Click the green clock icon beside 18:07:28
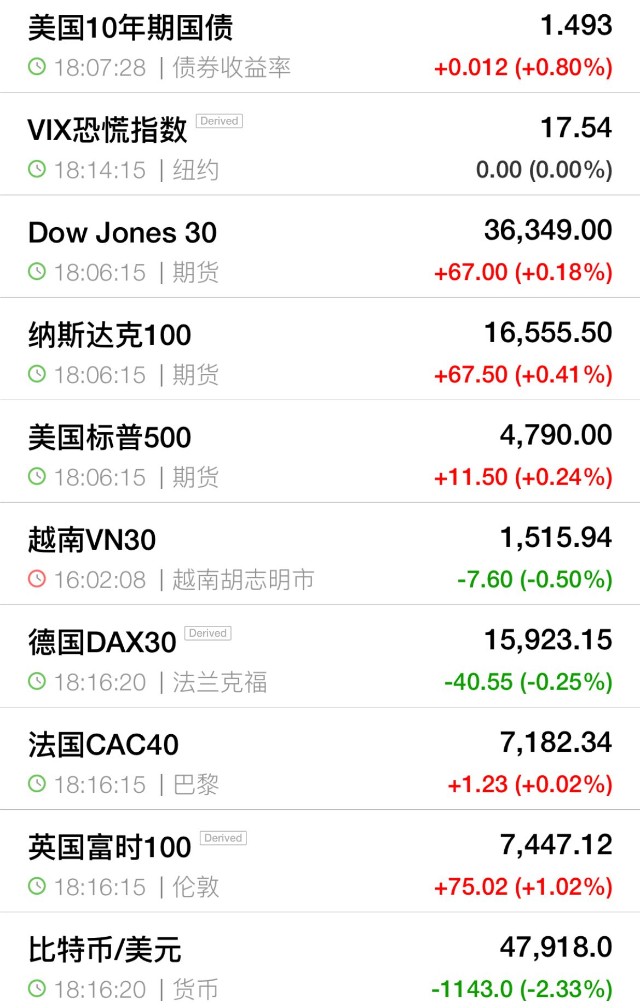The width and height of the screenshot is (640, 1008). click(37, 67)
